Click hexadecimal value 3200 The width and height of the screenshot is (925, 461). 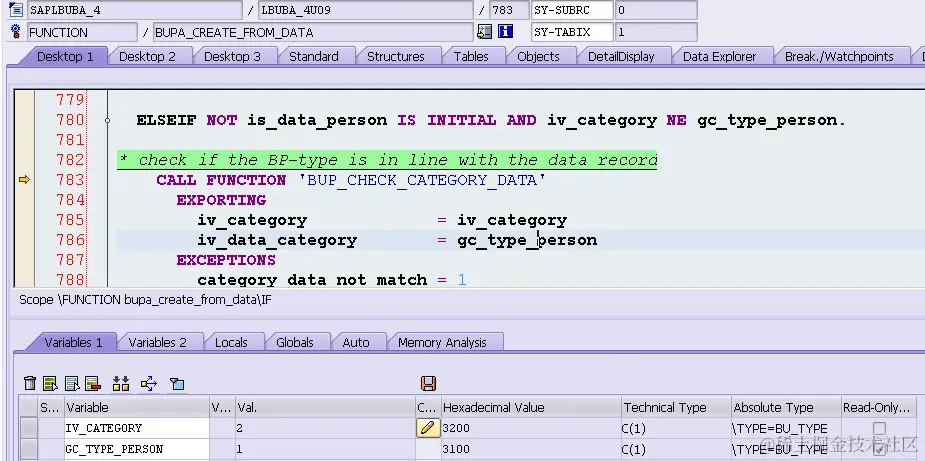[457, 429]
